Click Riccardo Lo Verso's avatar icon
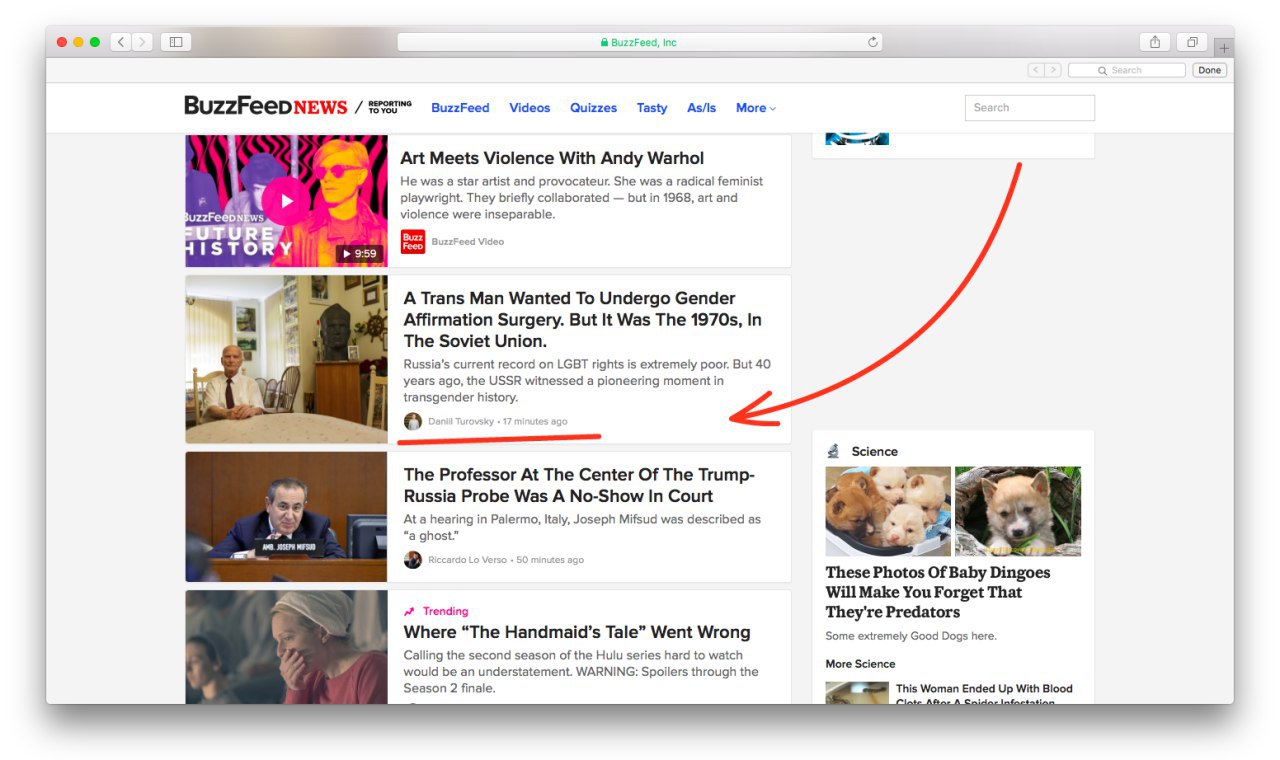This screenshot has width=1280, height=760. coord(413,560)
